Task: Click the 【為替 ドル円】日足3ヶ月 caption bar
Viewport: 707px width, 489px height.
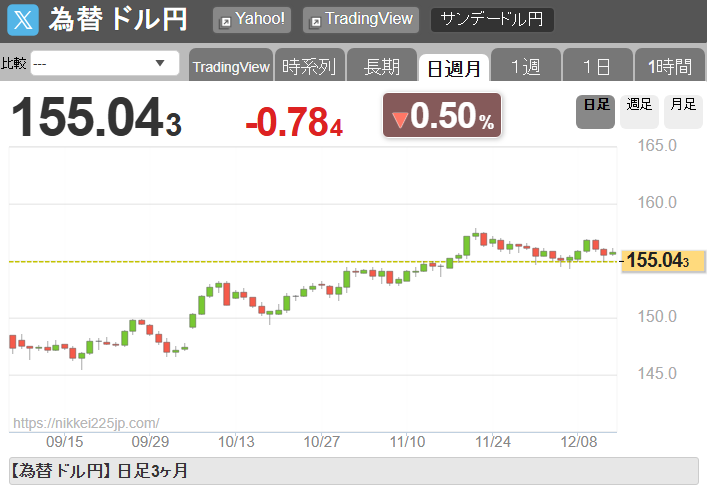Action: tap(354, 471)
